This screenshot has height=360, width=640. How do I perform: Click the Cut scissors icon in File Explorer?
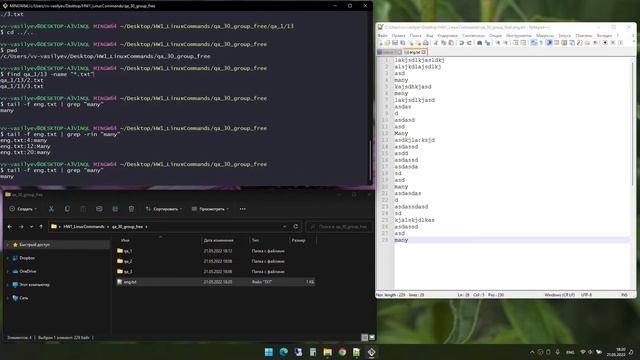51,209
